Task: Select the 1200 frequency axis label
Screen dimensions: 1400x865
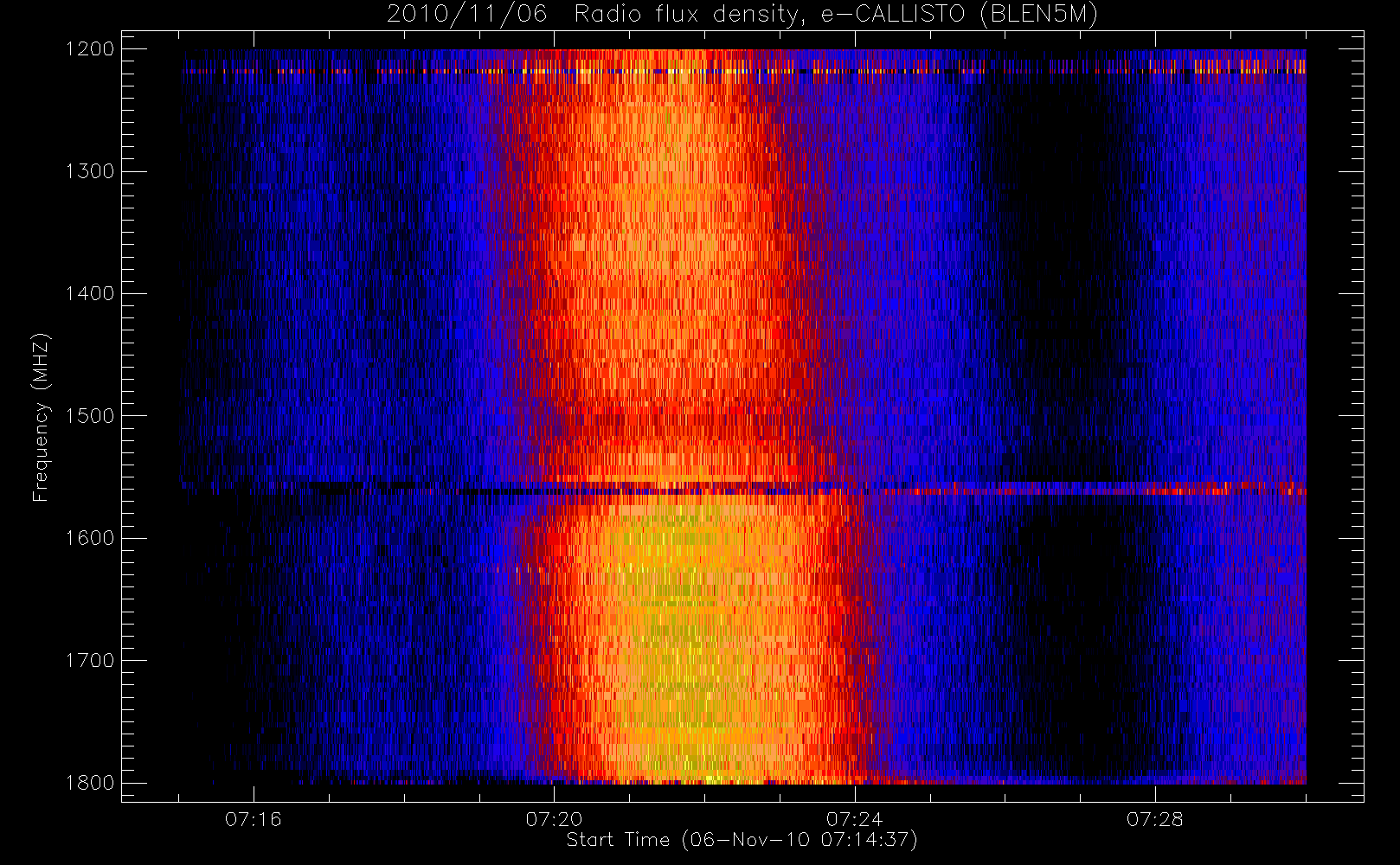Action: pyautogui.click(x=90, y=49)
